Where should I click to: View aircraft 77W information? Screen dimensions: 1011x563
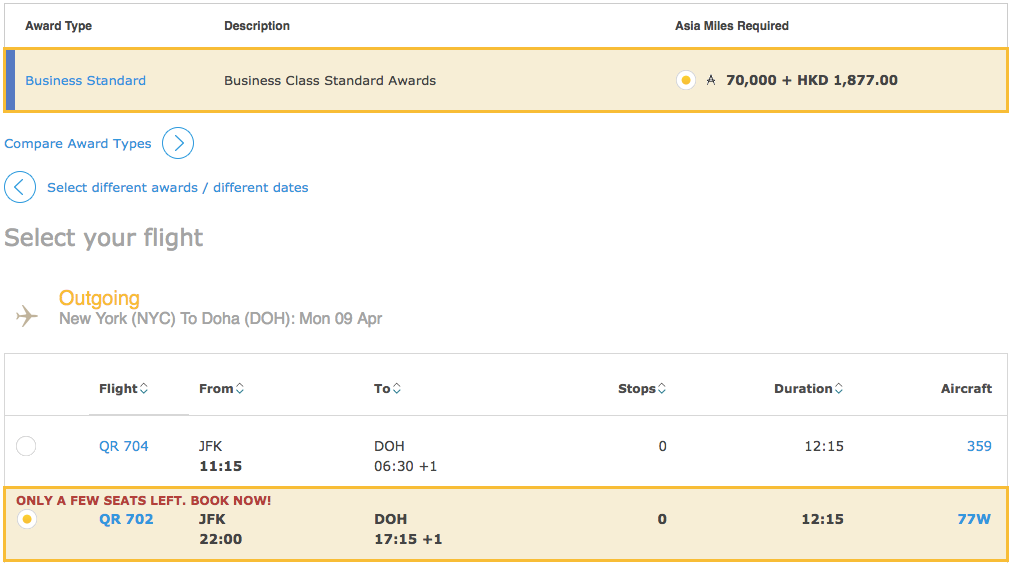tap(974, 520)
